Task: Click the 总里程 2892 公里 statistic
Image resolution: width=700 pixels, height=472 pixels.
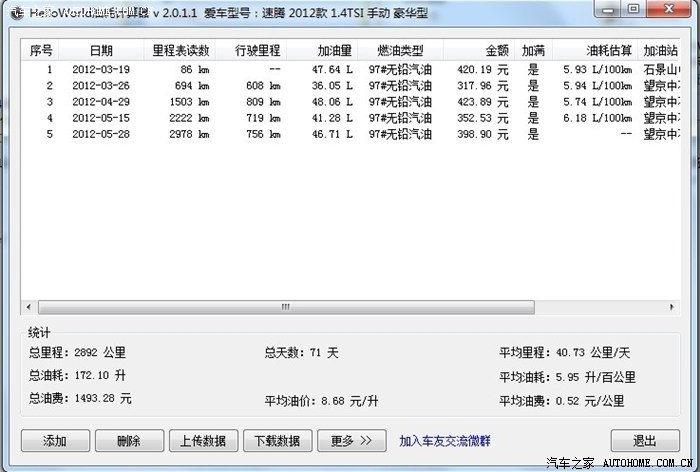Action: [77, 352]
